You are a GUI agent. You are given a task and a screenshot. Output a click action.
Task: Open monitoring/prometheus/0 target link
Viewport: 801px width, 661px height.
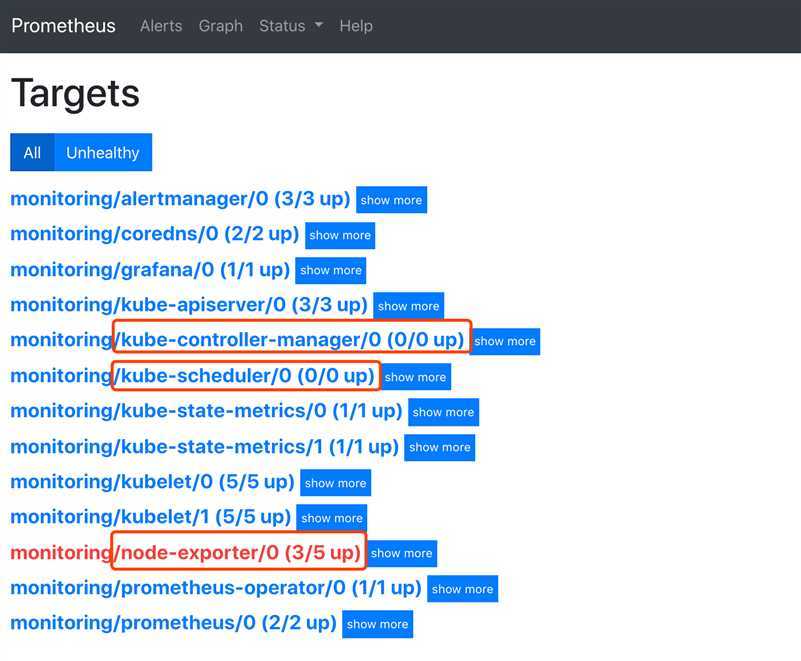[173, 623]
